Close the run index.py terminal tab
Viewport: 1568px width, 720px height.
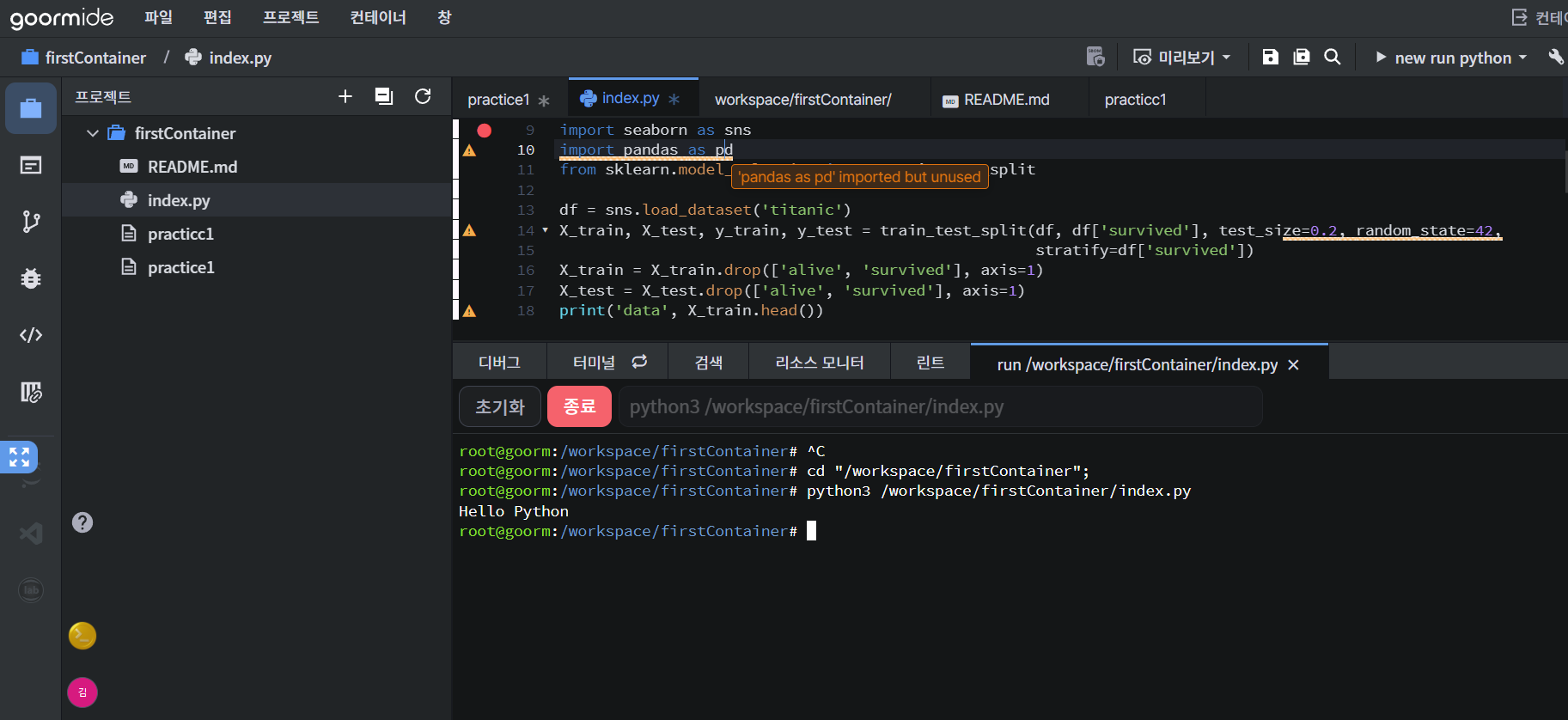[x=1294, y=365]
